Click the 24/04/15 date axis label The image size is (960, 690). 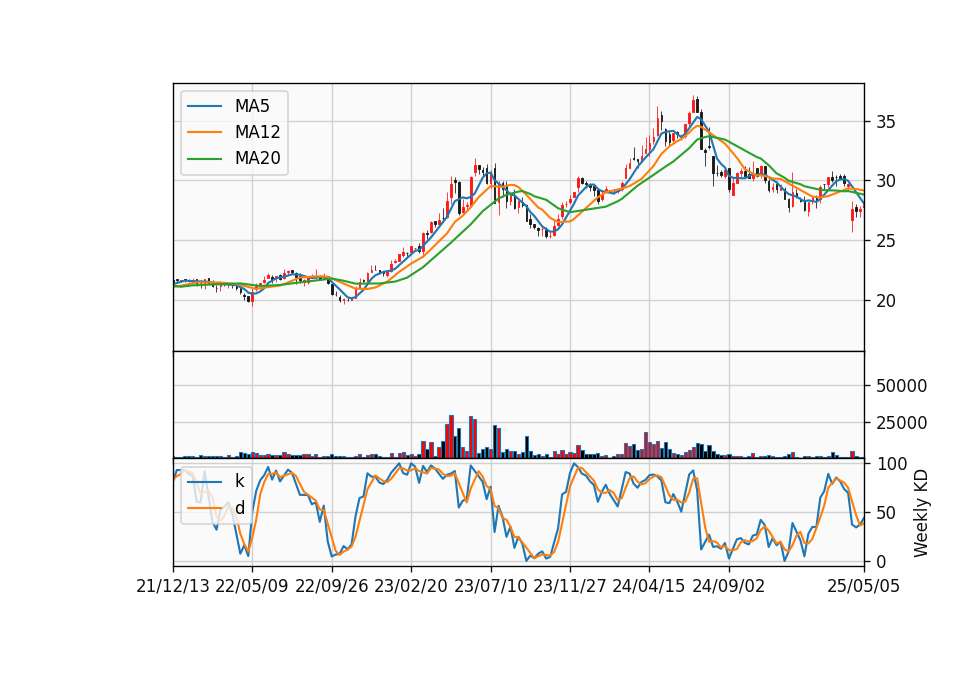coord(649,587)
